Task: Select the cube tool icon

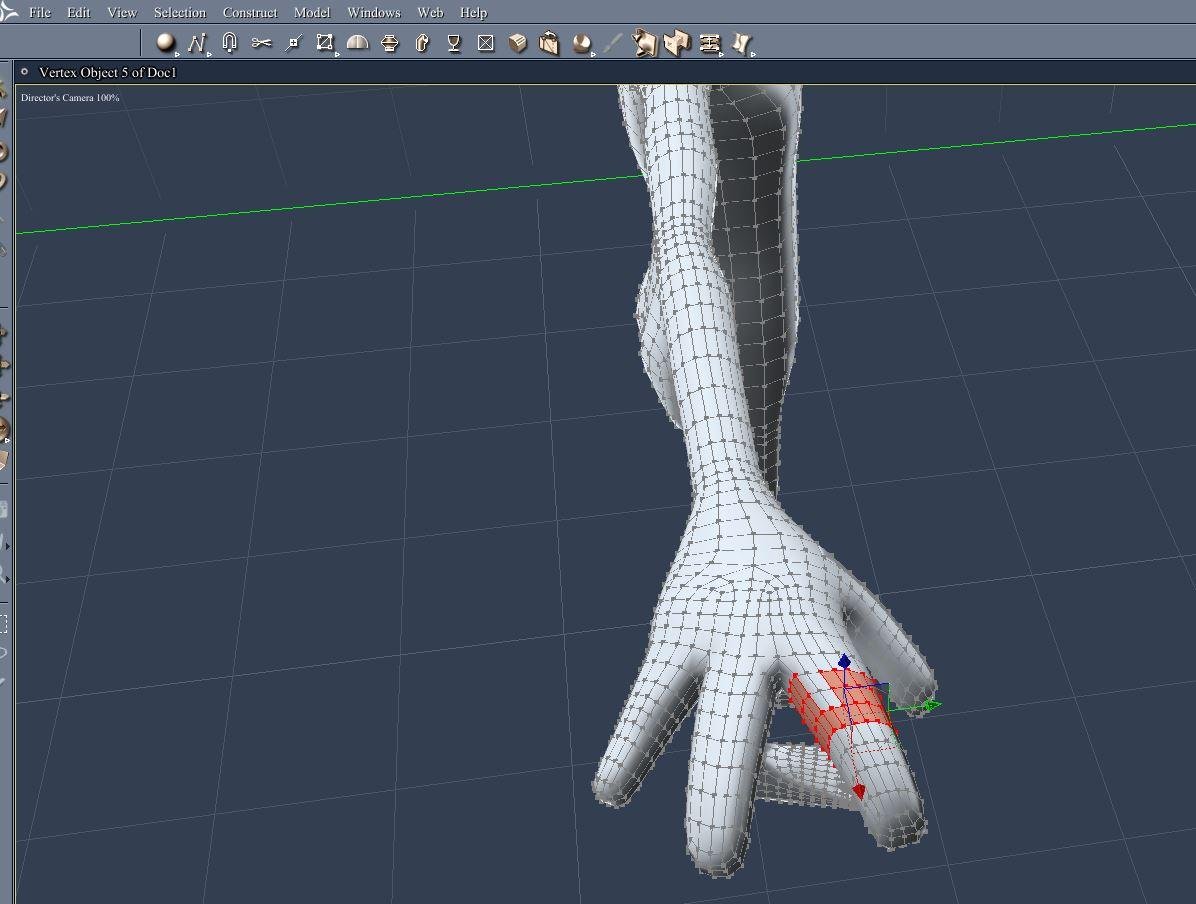Action: click(517, 43)
